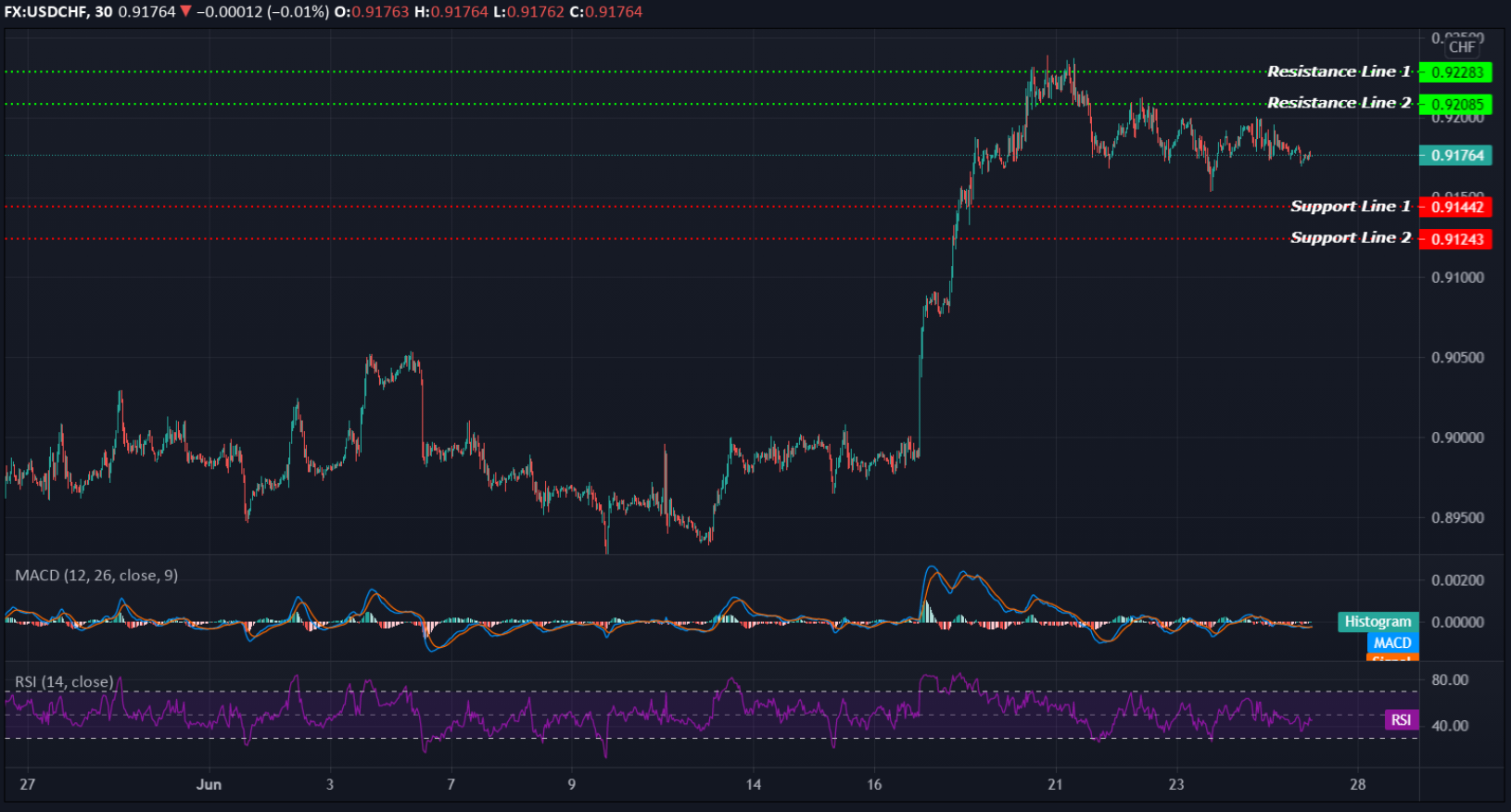Click the Jun date label on time axis
Screen dimensions: 1511x812
coord(209,784)
